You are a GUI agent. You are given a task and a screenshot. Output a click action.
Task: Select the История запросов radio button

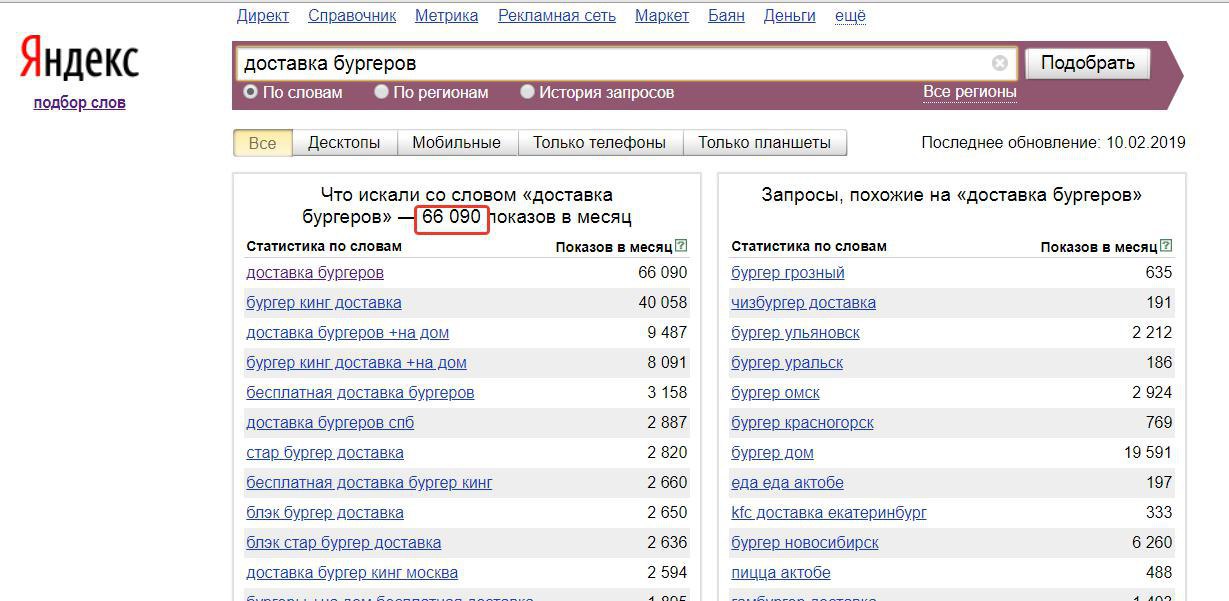527,92
